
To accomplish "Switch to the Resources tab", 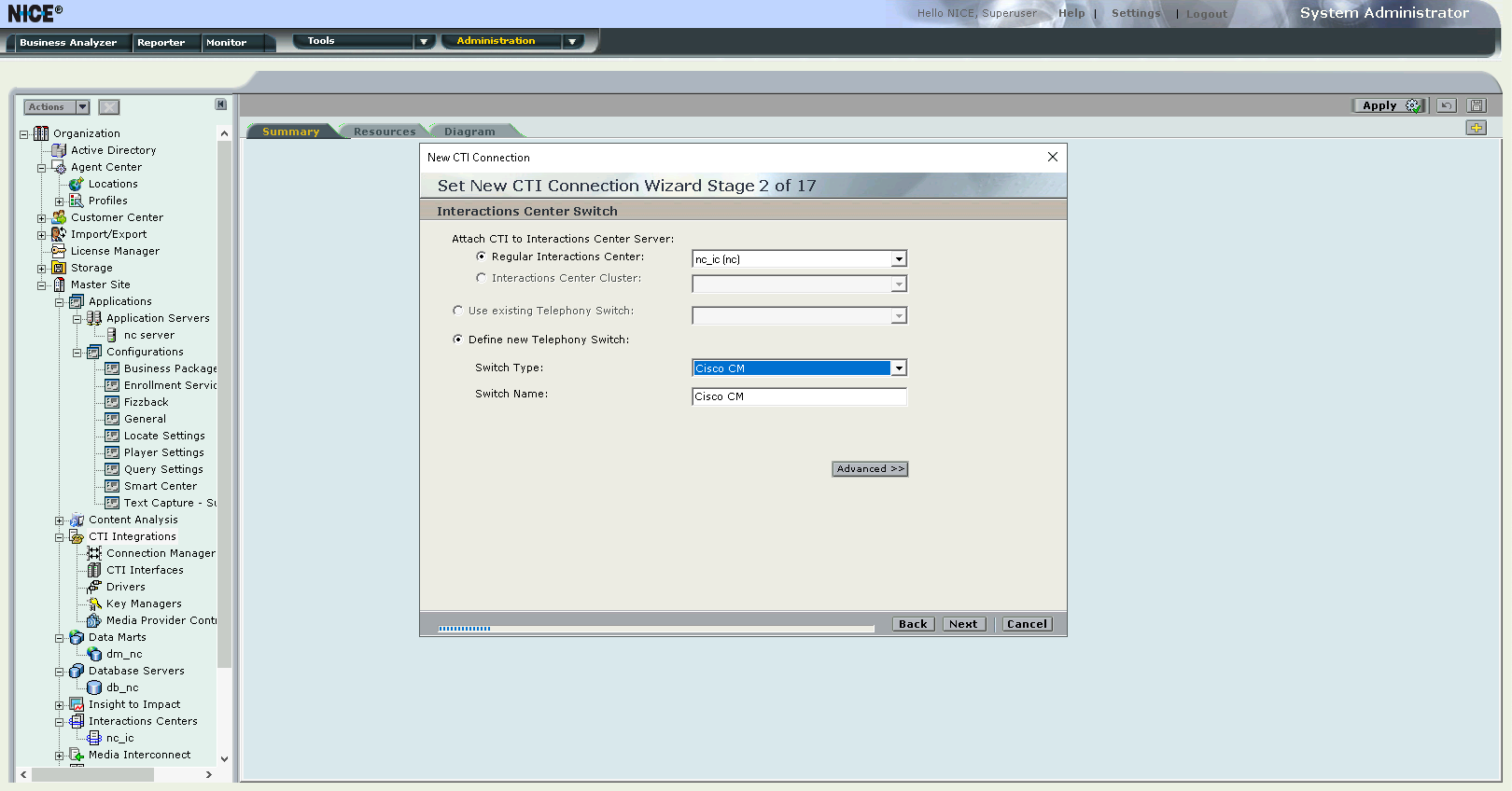I will click(384, 132).
